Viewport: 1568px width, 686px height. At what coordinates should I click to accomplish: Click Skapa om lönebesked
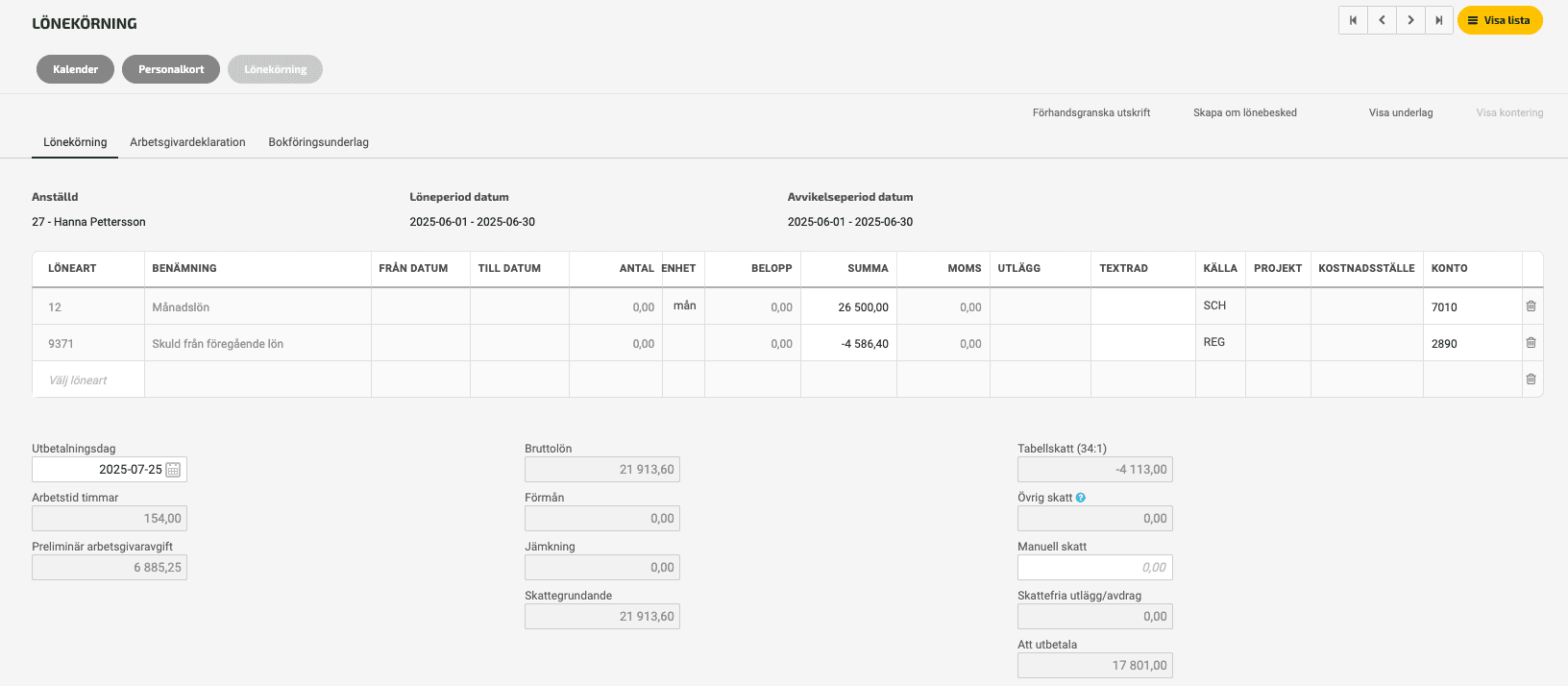[1245, 112]
